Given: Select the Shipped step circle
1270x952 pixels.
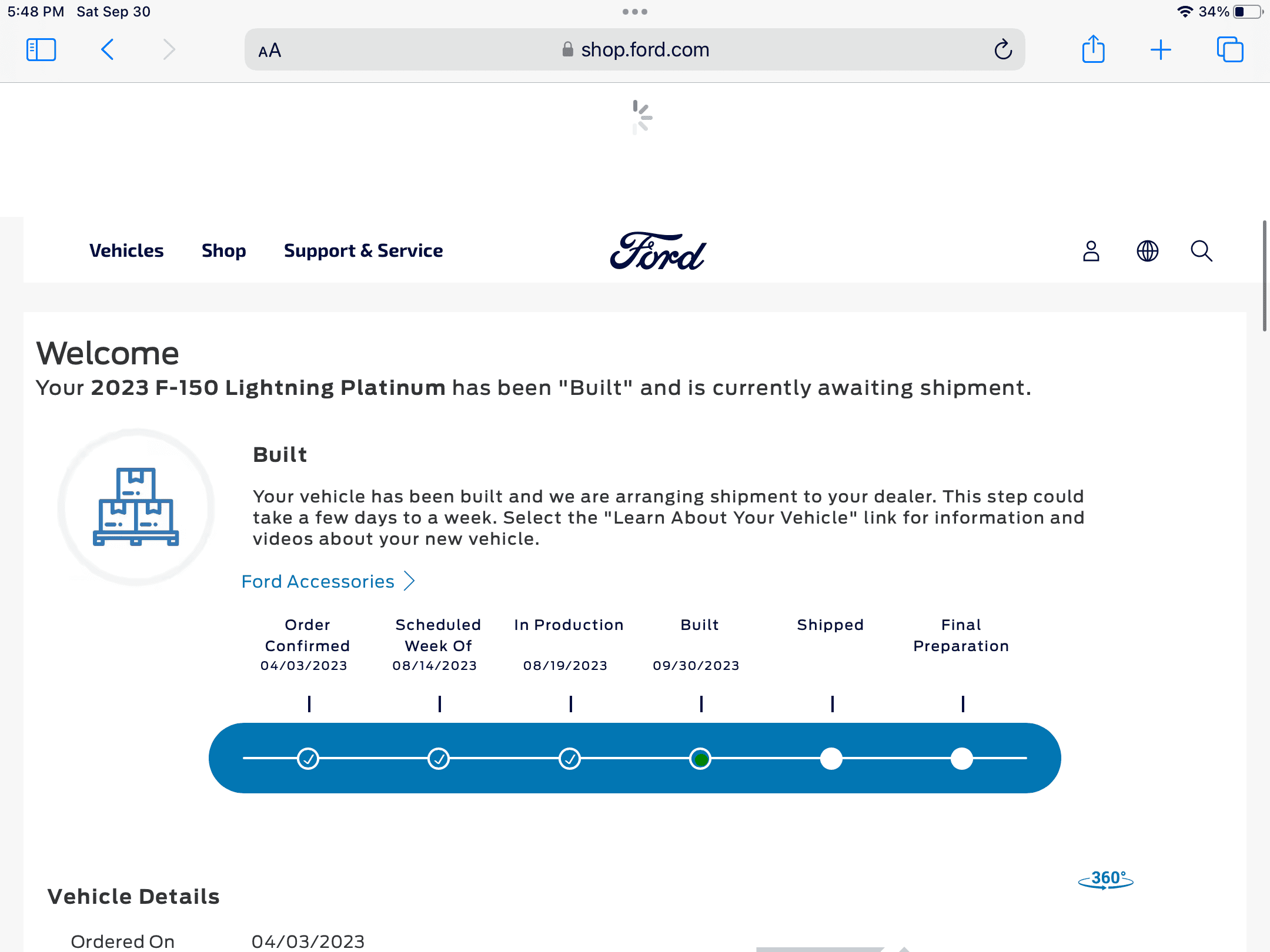Looking at the screenshot, I should point(831,759).
